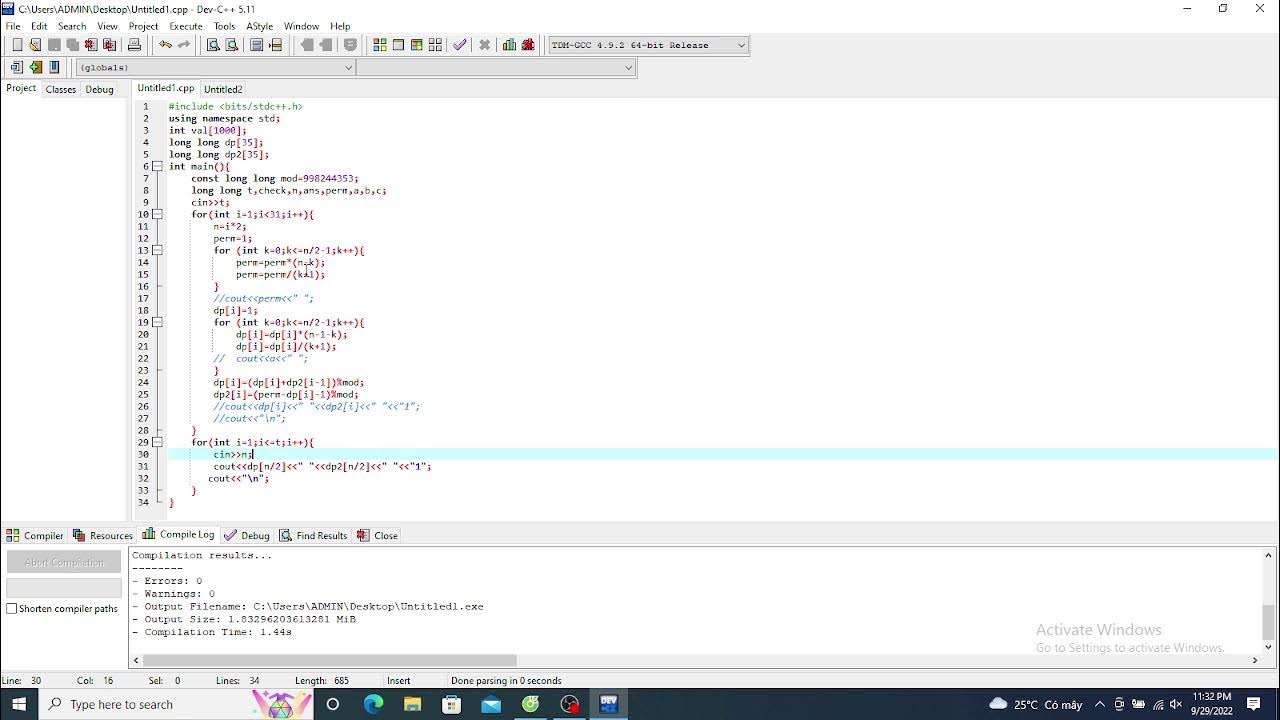1280x720 pixels.
Task: Open Microsoft Edge from the taskbar
Action: (373, 704)
